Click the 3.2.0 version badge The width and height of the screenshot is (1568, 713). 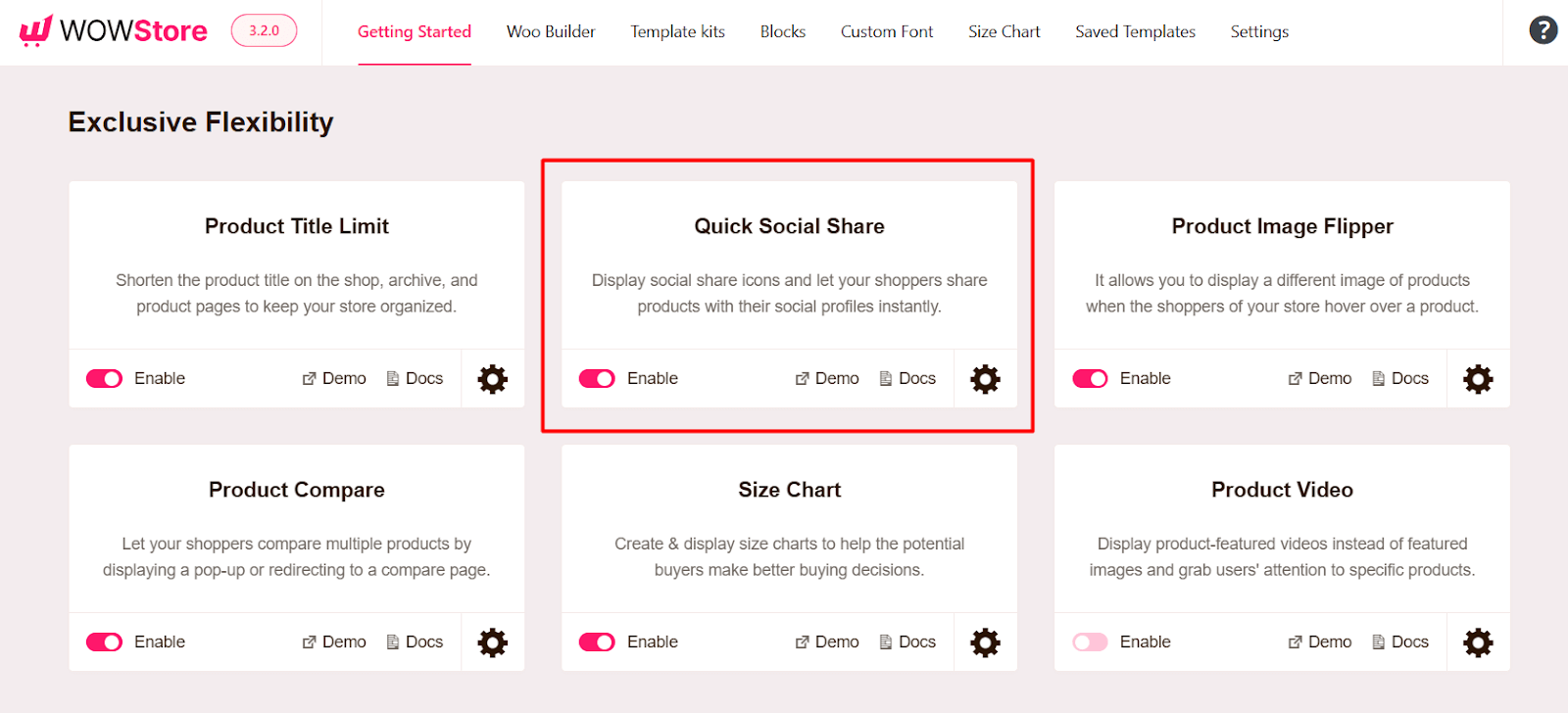click(263, 30)
